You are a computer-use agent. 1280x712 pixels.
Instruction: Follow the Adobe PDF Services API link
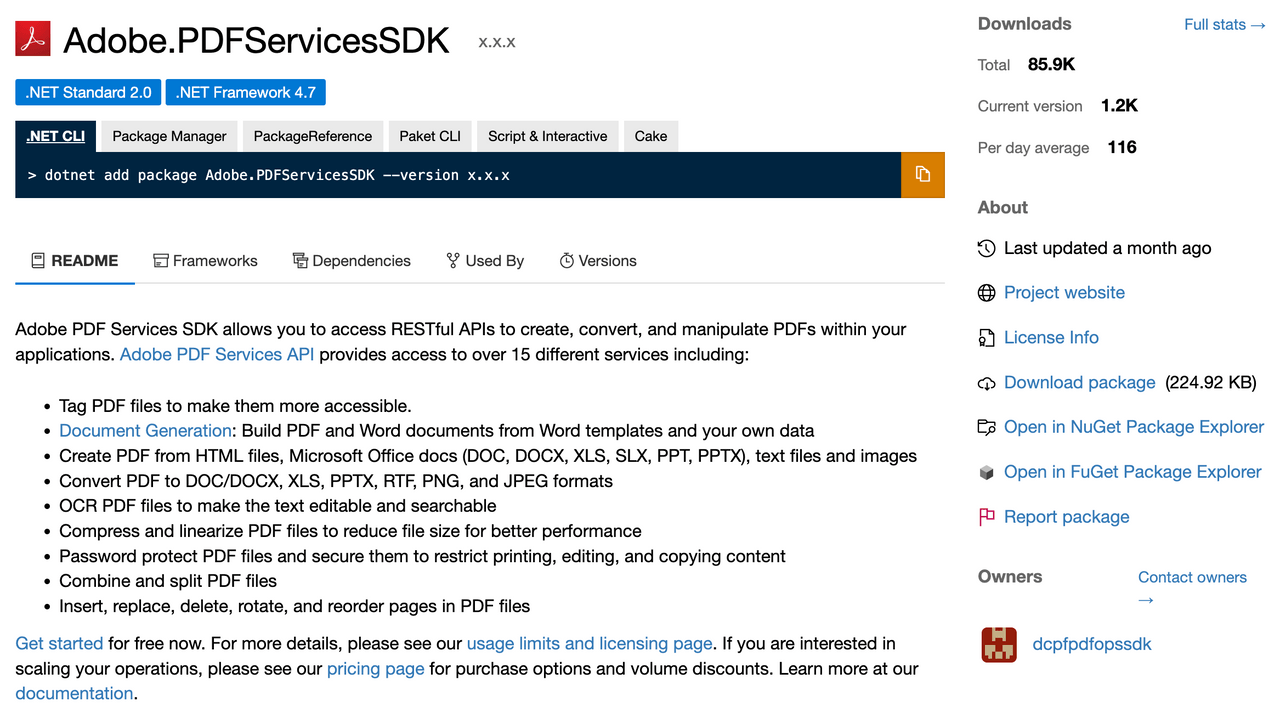point(217,354)
